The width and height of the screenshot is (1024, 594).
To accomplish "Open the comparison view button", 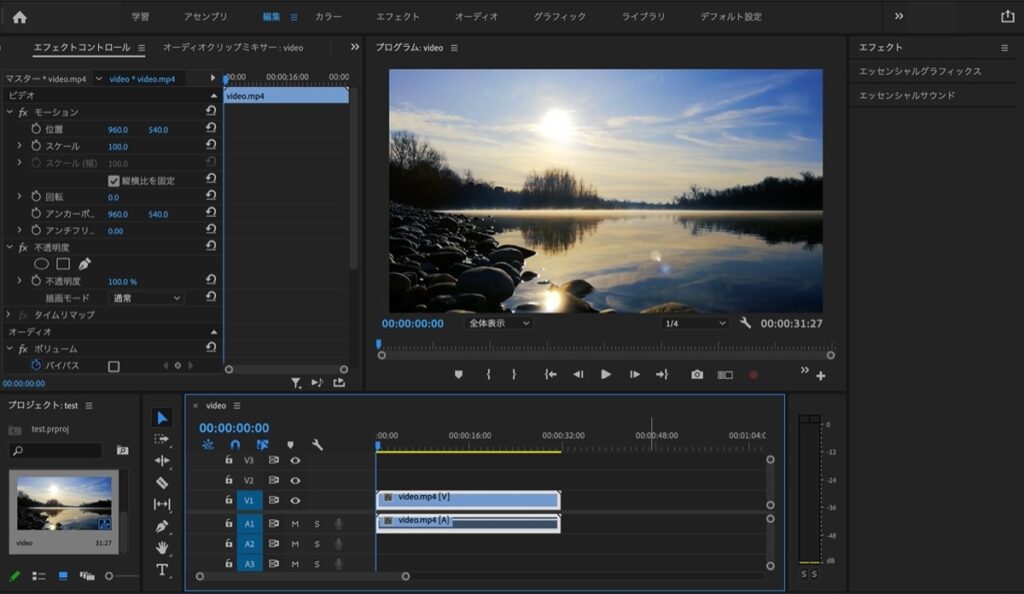I will click(x=725, y=375).
